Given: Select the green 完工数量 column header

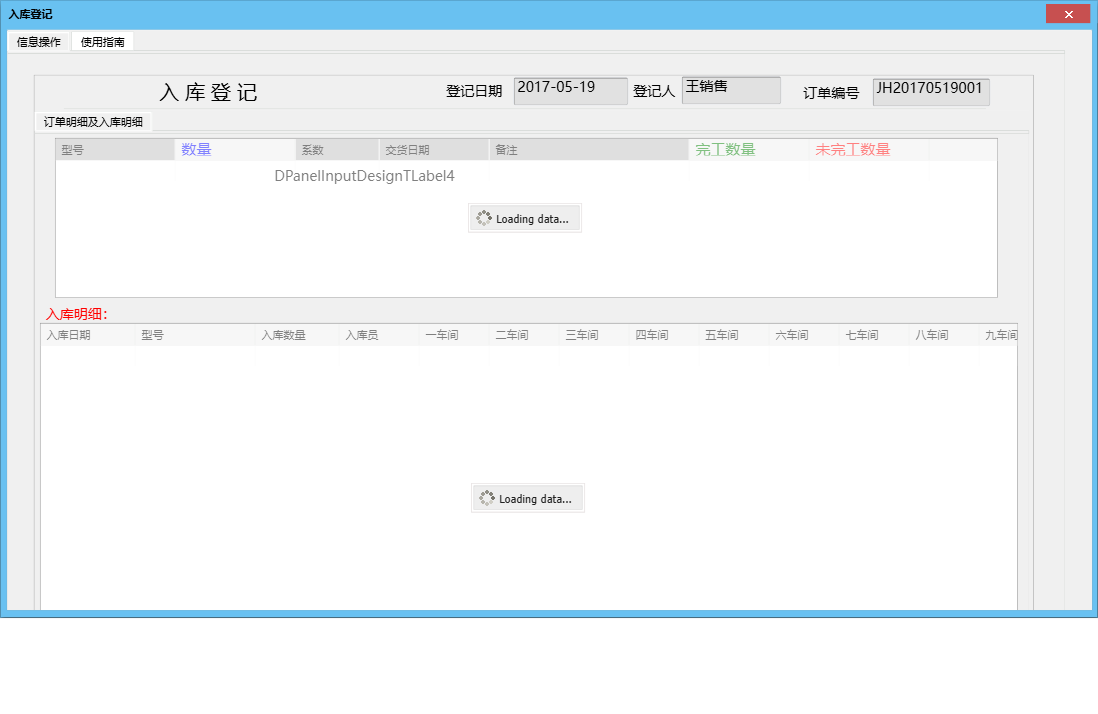Looking at the screenshot, I should pos(724,148).
